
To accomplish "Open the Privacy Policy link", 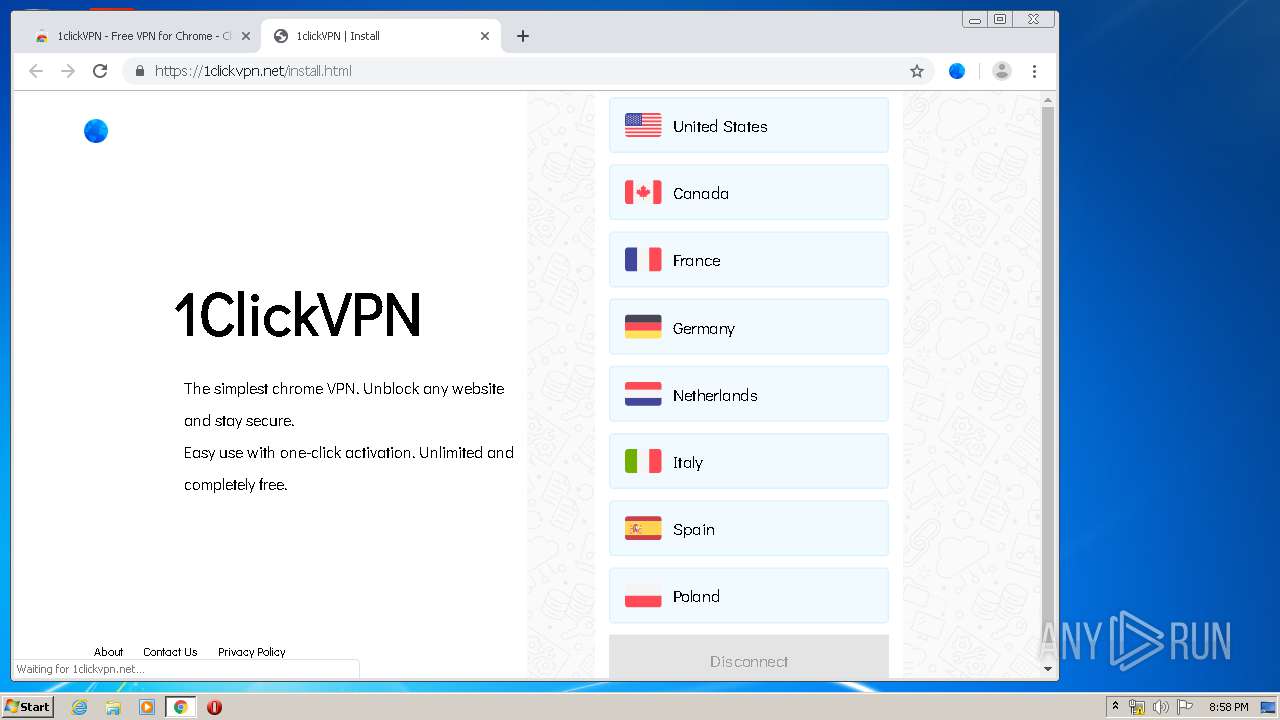I will click(x=252, y=652).
